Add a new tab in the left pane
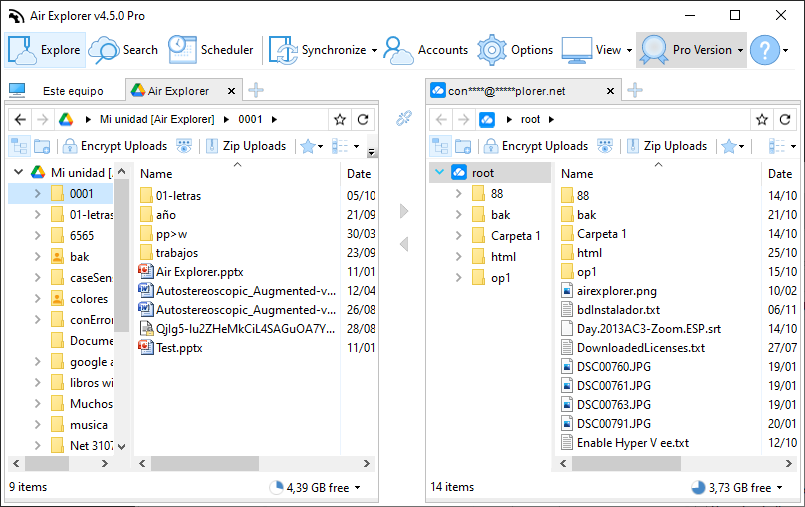 pyautogui.click(x=256, y=90)
